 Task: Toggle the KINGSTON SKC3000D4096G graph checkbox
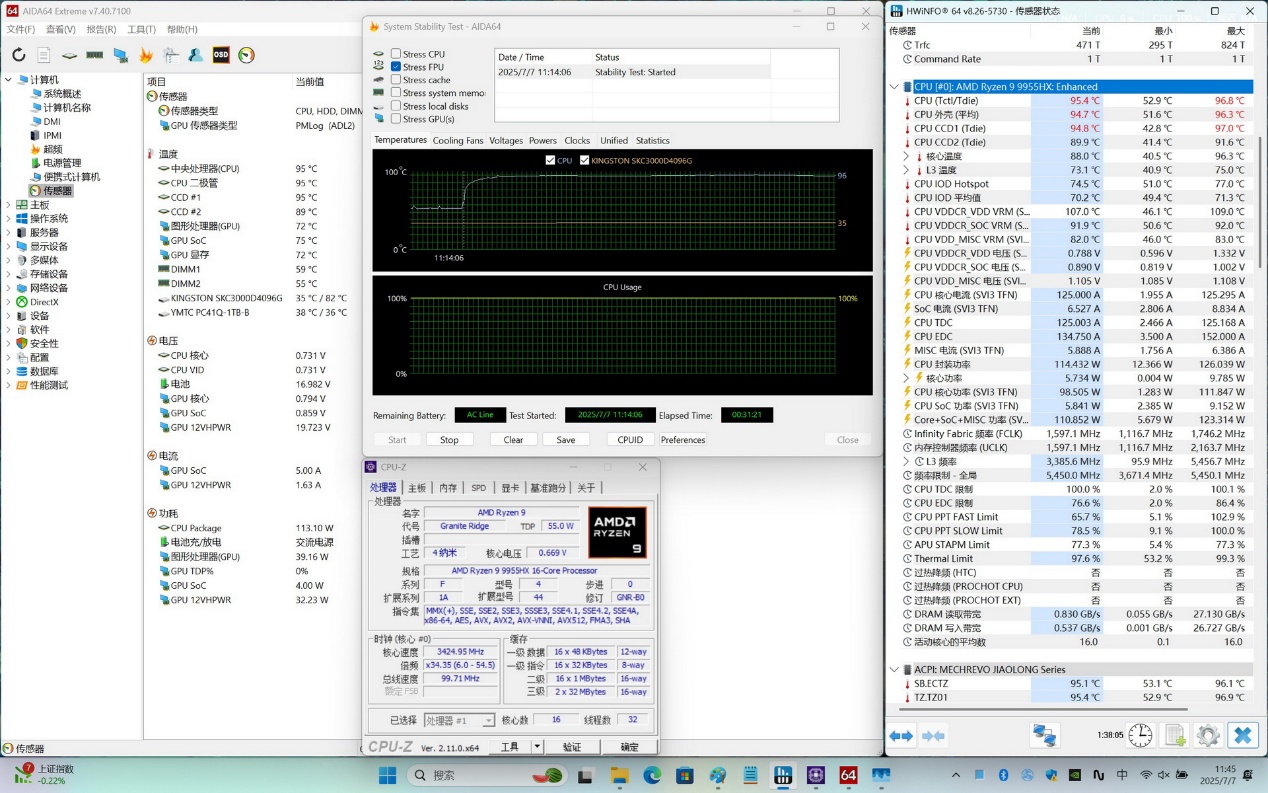coord(584,160)
